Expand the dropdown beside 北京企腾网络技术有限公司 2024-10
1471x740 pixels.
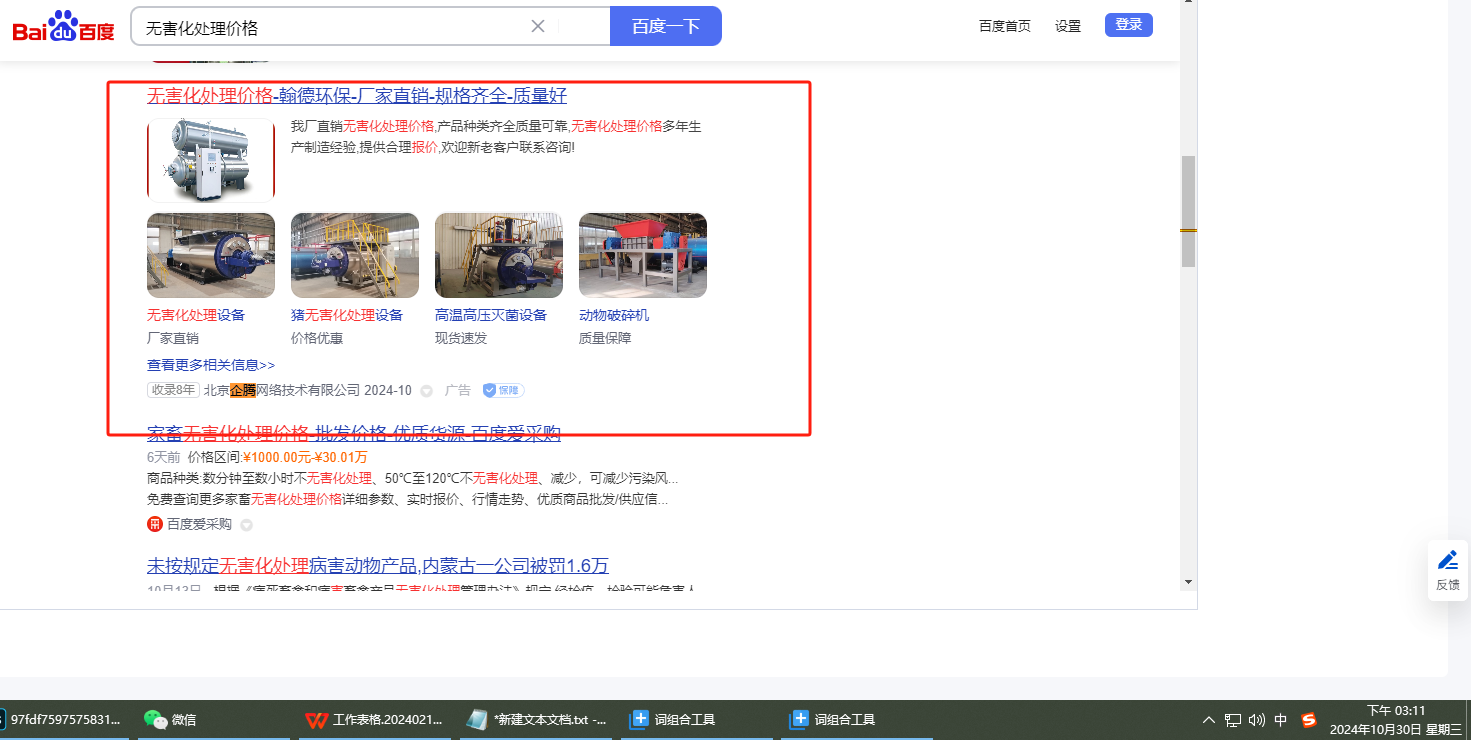426,391
